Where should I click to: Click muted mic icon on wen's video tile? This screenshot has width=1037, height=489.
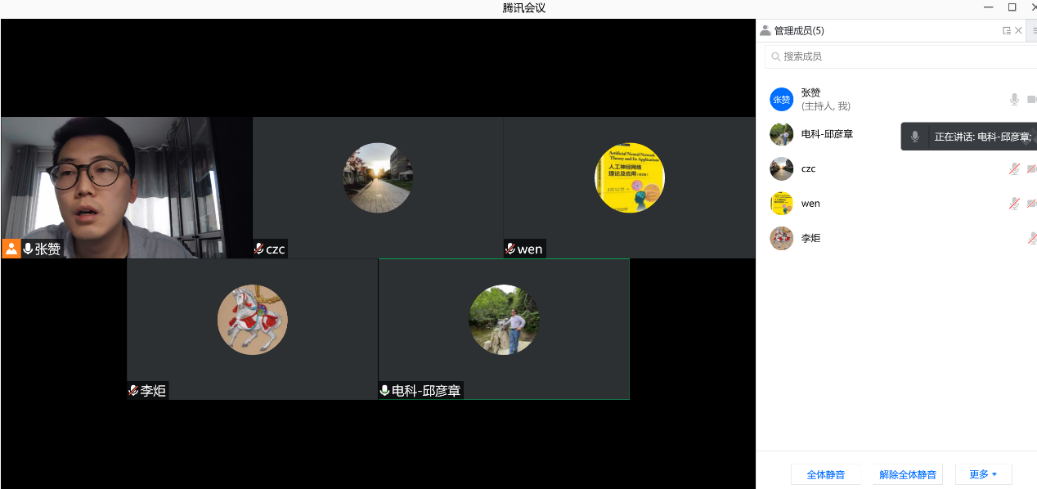click(x=510, y=249)
